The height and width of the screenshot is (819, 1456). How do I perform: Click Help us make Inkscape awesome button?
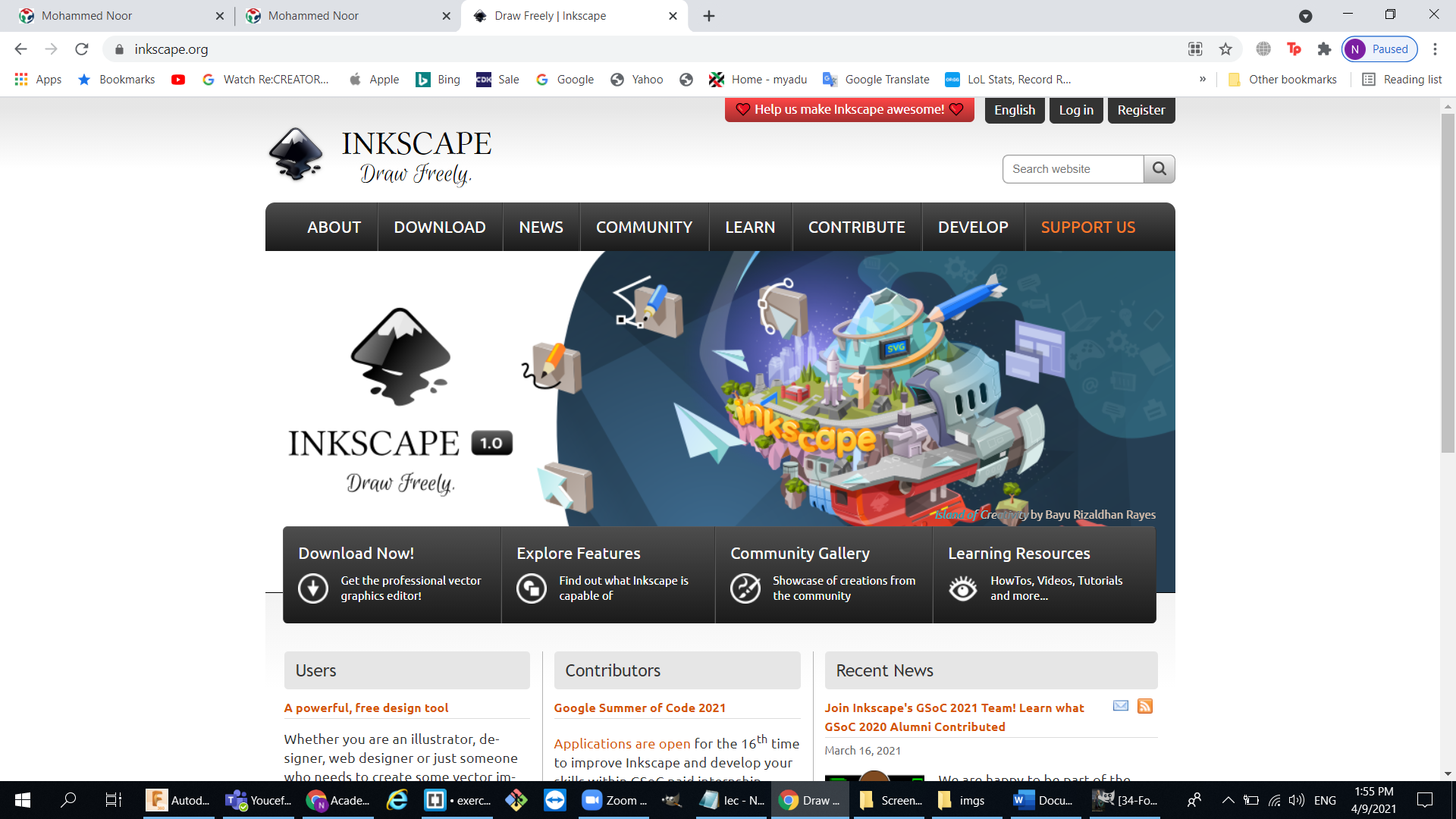(x=849, y=110)
